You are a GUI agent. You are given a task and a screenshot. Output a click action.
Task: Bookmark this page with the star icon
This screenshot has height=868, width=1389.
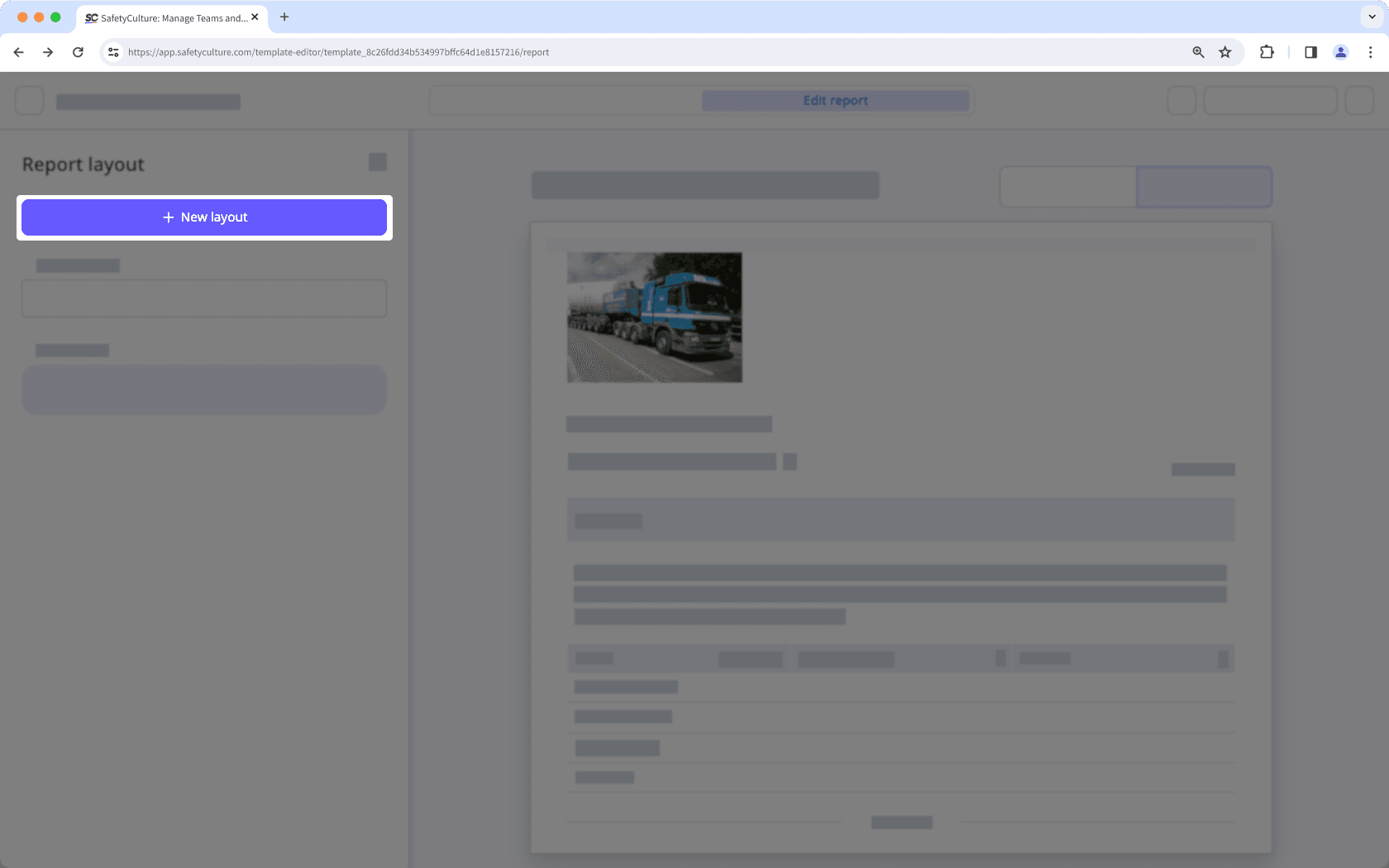click(1225, 51)
